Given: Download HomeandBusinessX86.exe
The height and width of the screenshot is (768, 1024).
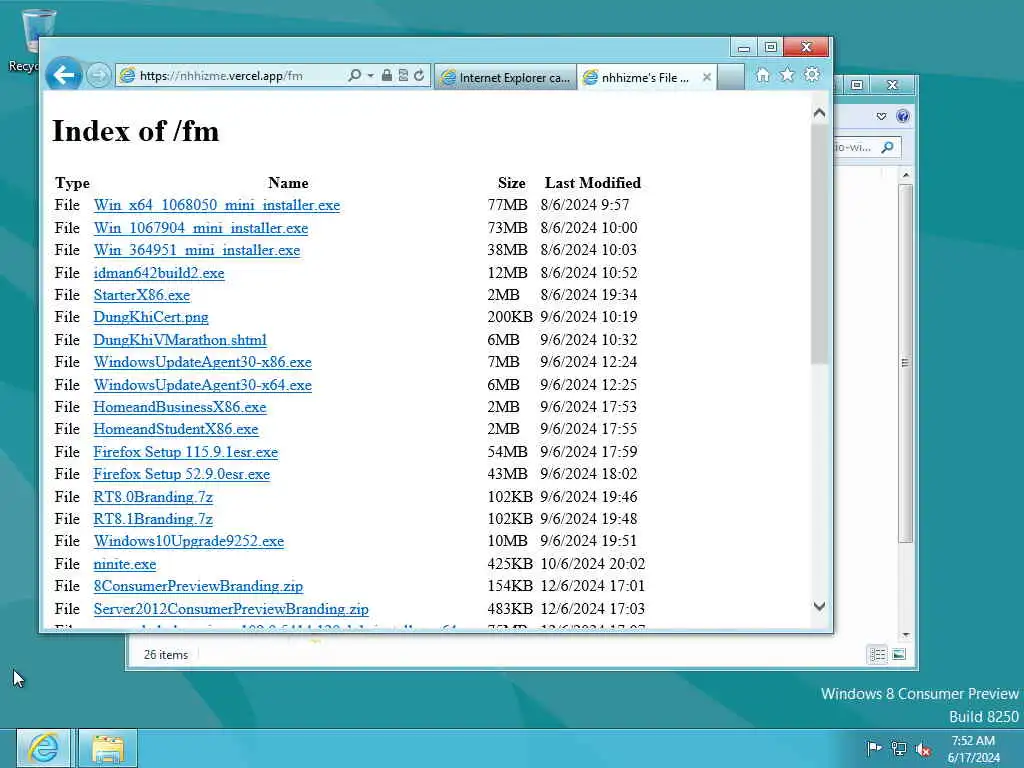Looking at the screenshot, I should click(x=180, y=408).
